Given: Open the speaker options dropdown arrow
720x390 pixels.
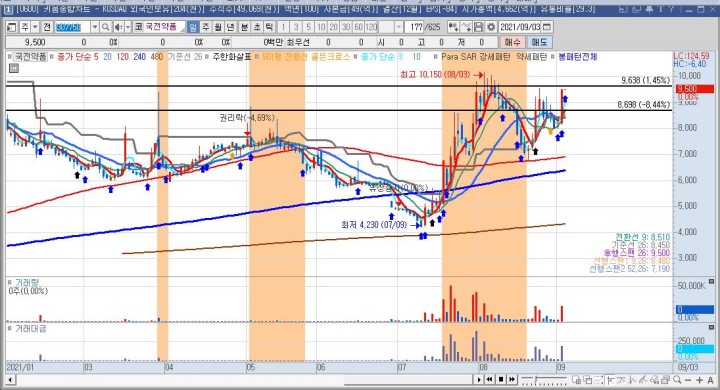Looking at the screenshot, I should (128, 27).
